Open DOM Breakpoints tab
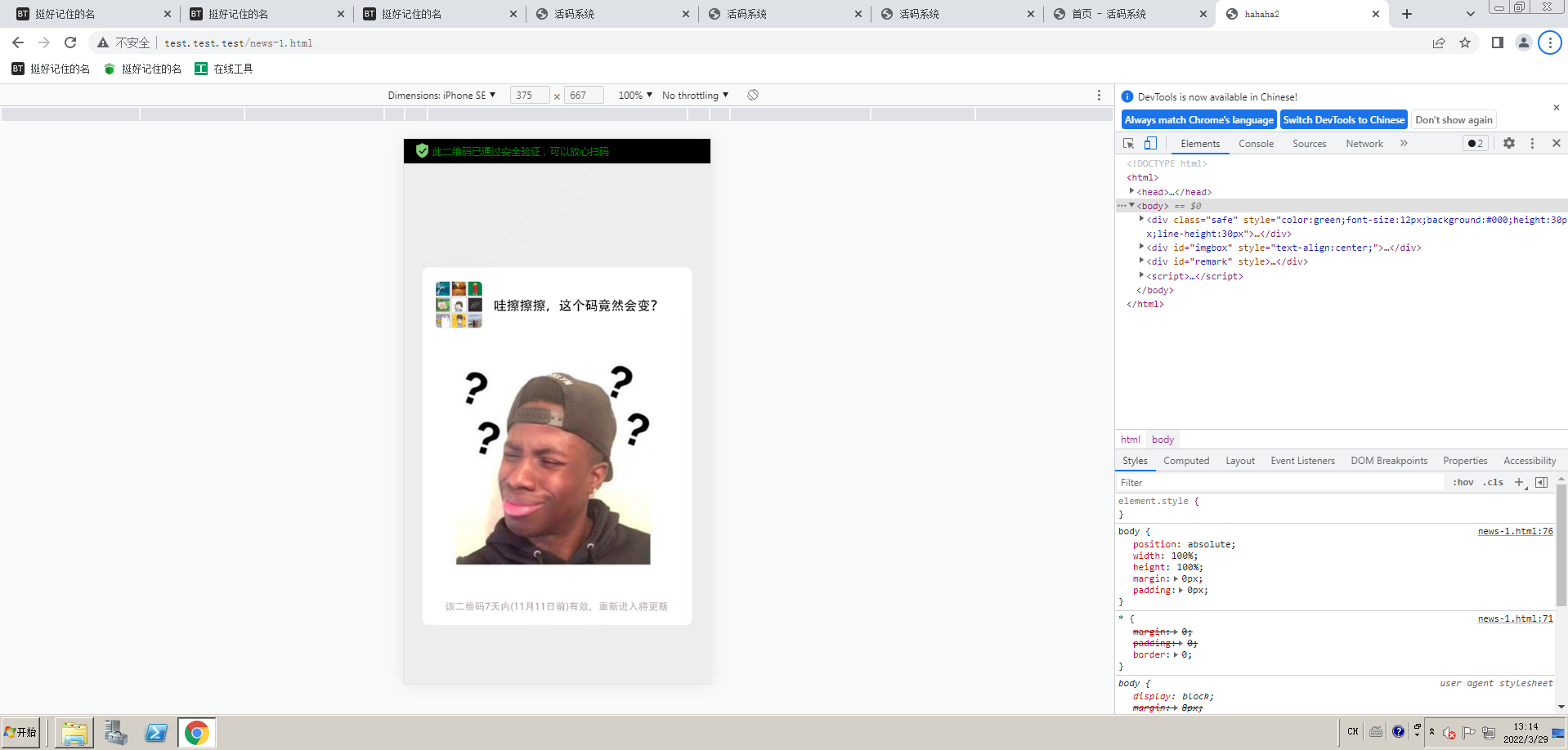This screenshot has width=1568, height=750. click(x=1389, y=461)
